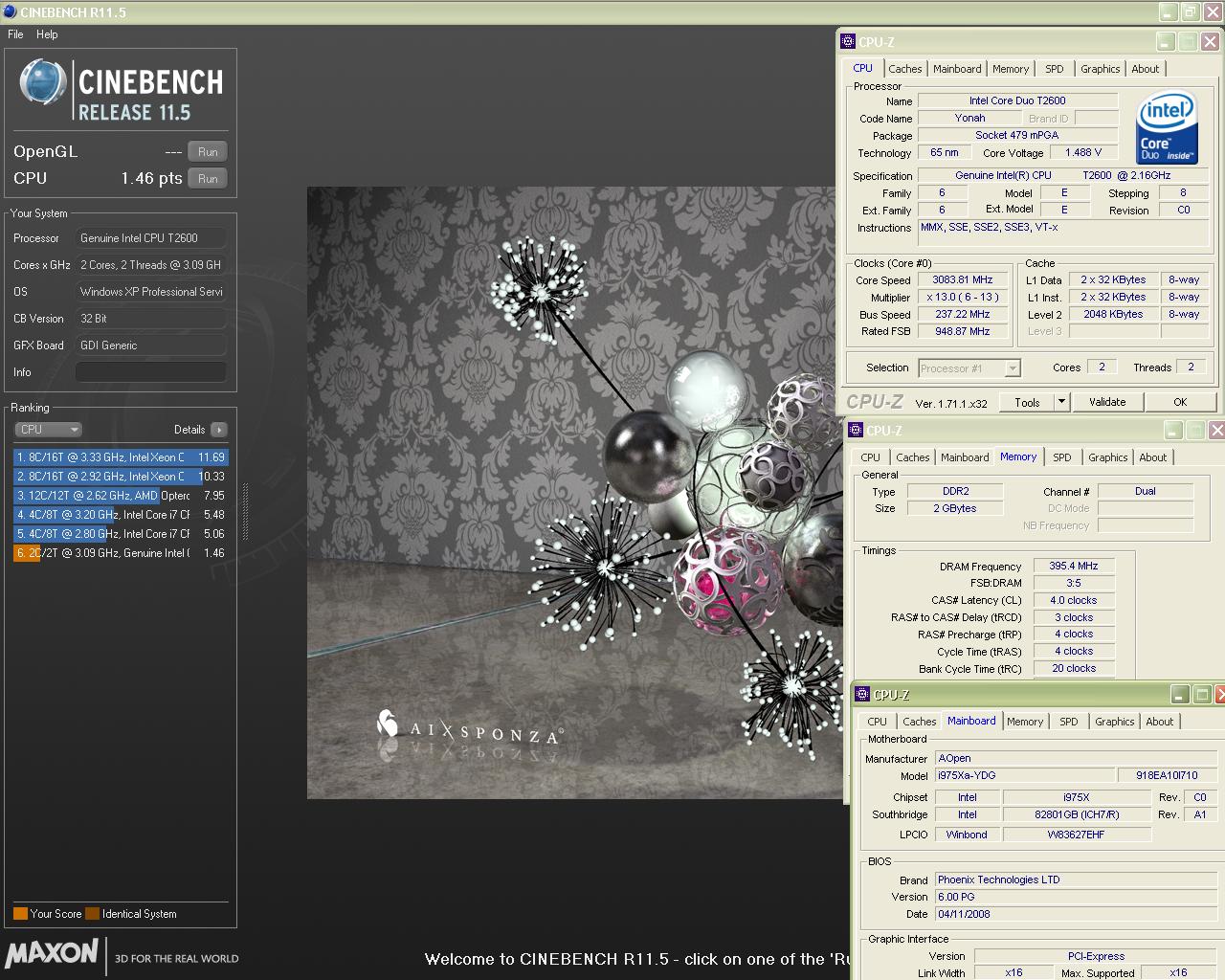The width and height of the screenshot is (1225, 980).
Task: Click the middle CPU-Z window title icon
Action: pyautogui.click(x=856, y=431)
